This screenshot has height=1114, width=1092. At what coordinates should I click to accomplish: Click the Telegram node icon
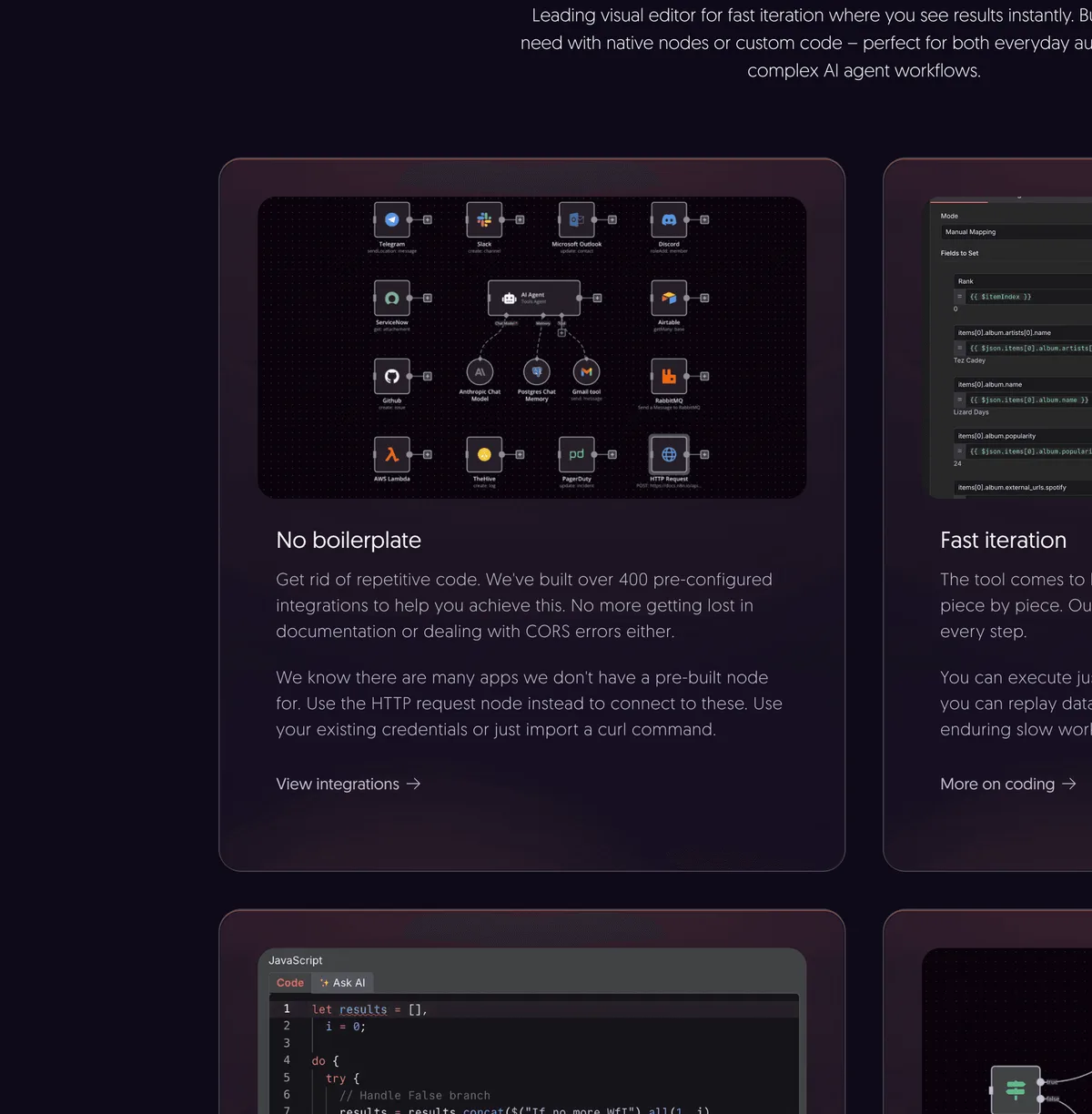[x=392, y=219]
